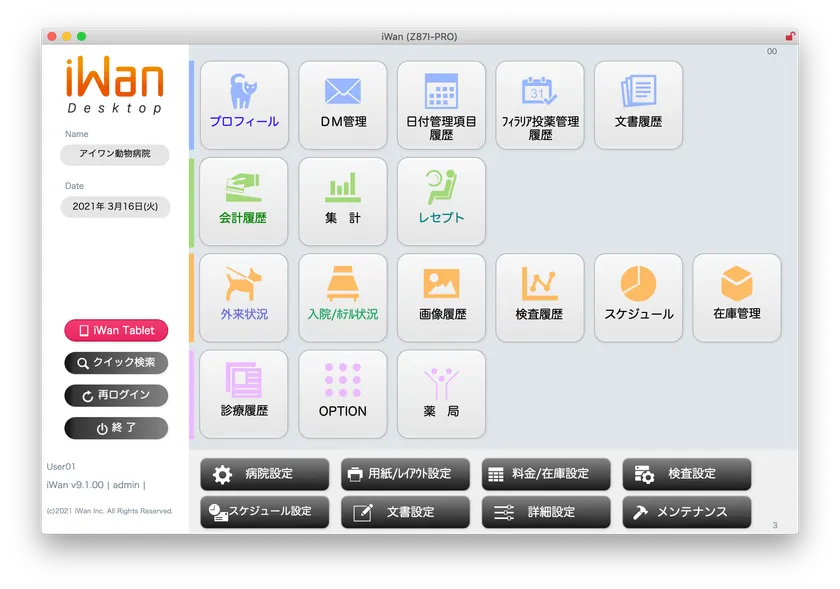
Task: Open 外来状況 dog walking tile
Action: 244,298
